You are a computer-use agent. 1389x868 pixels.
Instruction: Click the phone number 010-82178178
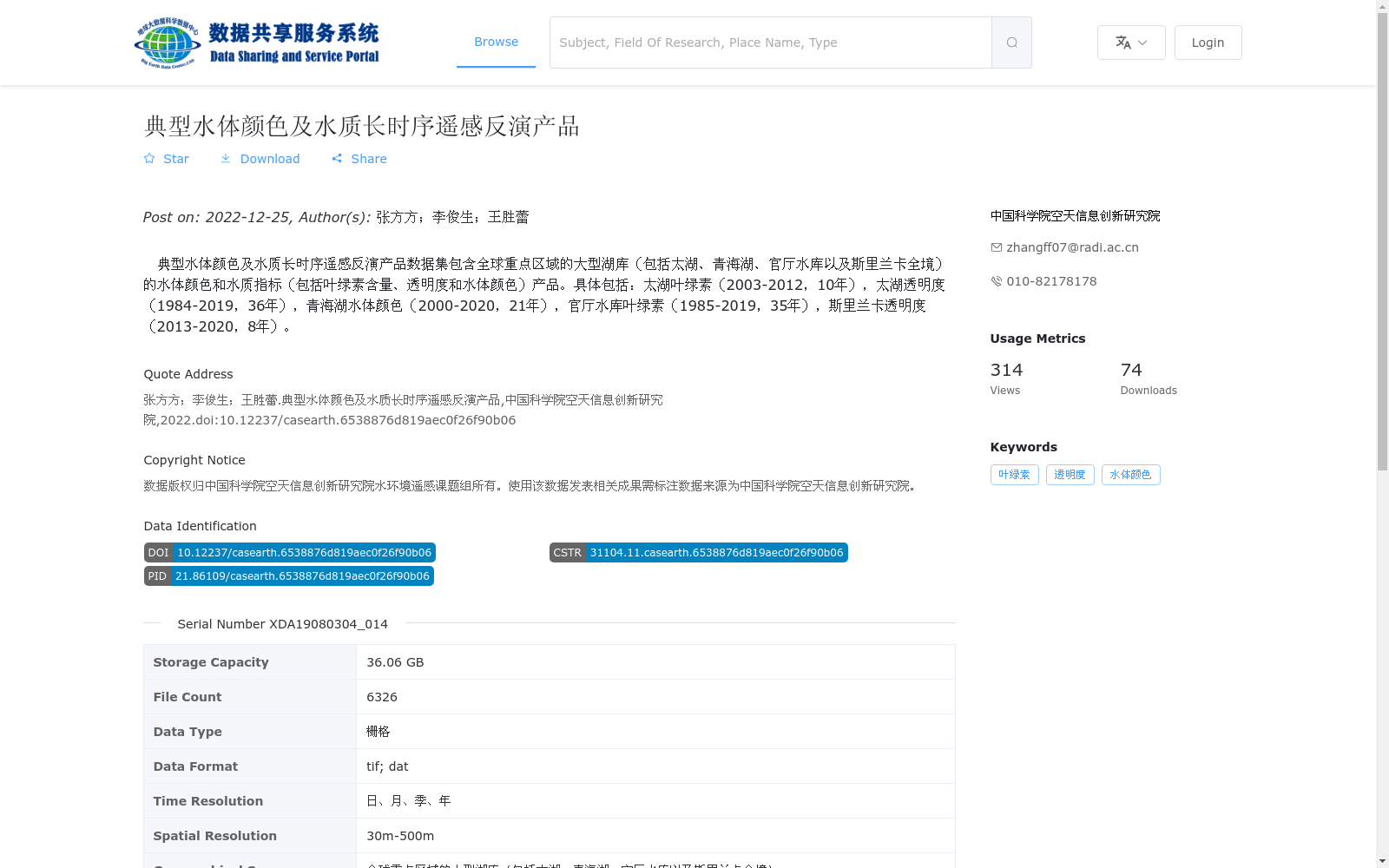point(1051,281)
